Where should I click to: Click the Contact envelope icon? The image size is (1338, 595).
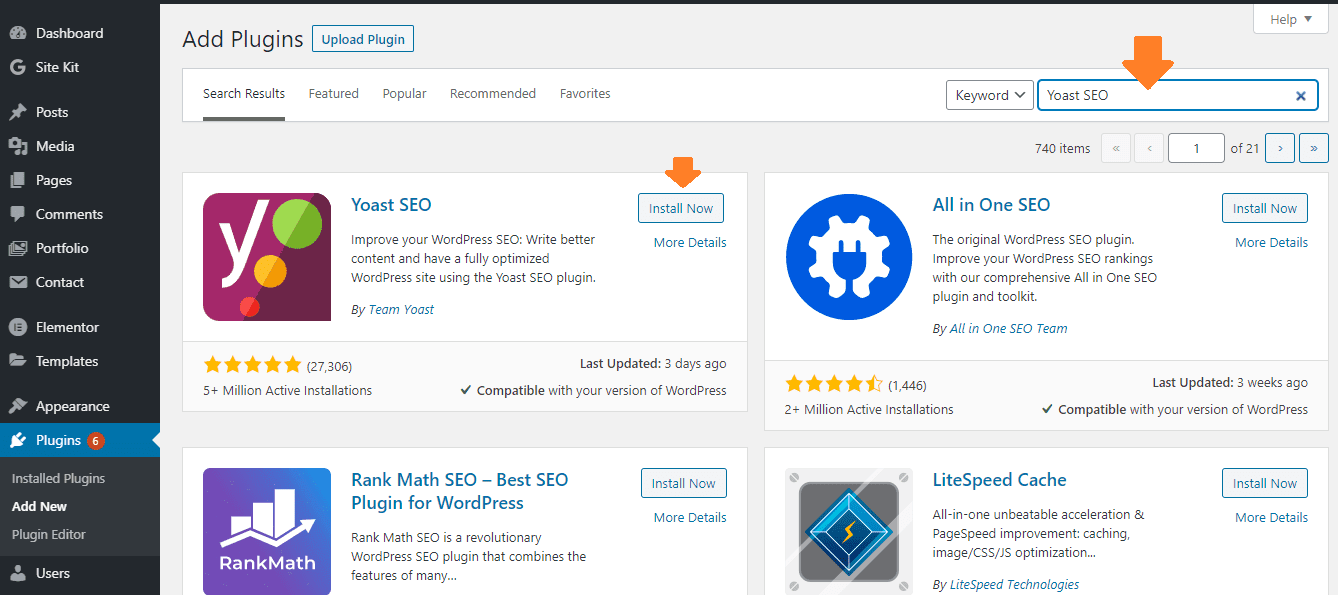(x=17, y=282)
